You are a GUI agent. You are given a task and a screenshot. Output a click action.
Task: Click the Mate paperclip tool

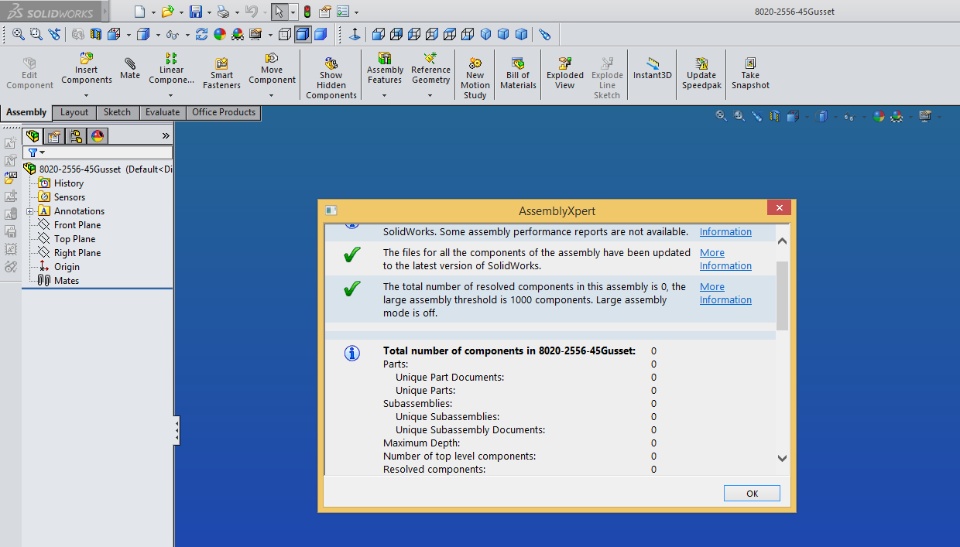click(130, 67)
